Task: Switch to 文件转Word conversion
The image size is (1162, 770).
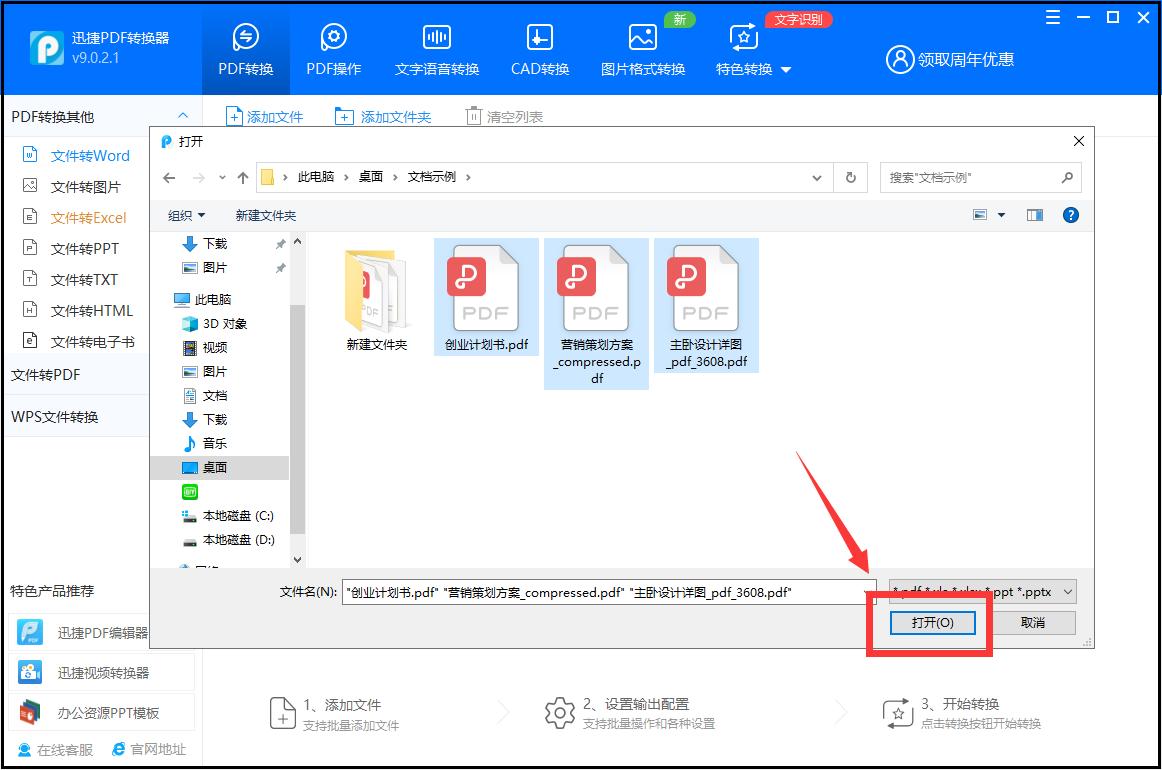Action: point(90,155)
